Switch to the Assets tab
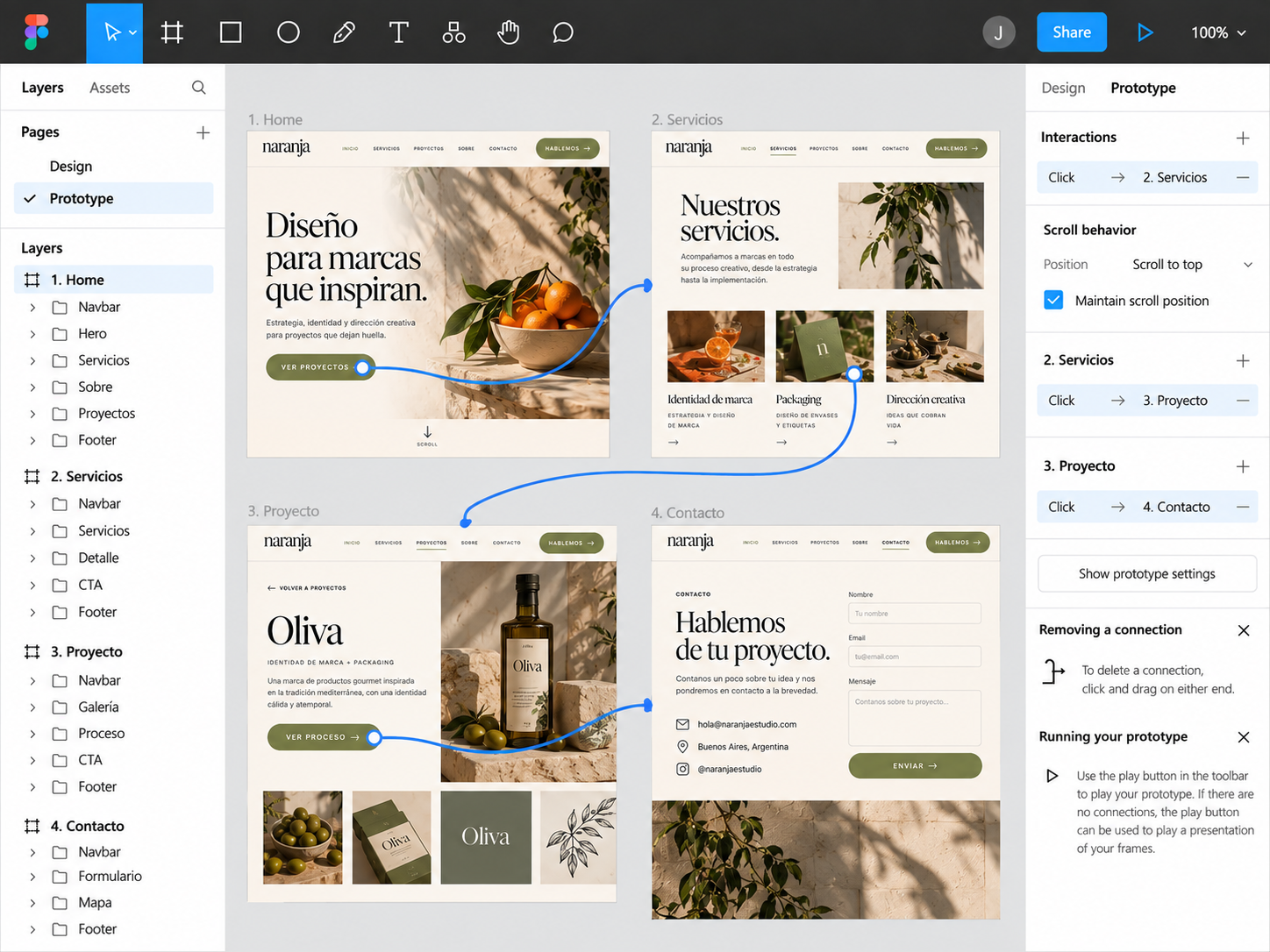The width and height of the screenshot is (1270, 952). click(x=110, y=88)
